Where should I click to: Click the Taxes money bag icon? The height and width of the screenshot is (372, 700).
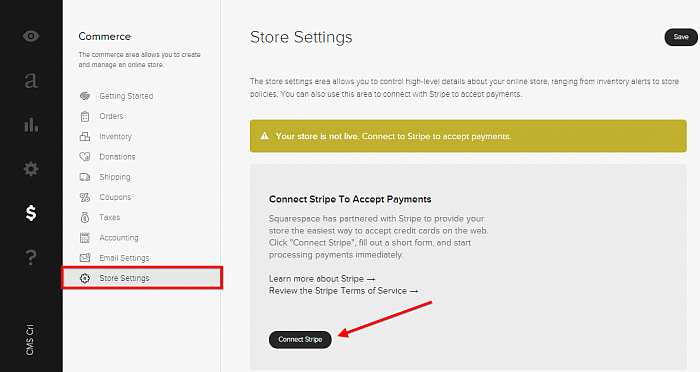pos(85,217)
